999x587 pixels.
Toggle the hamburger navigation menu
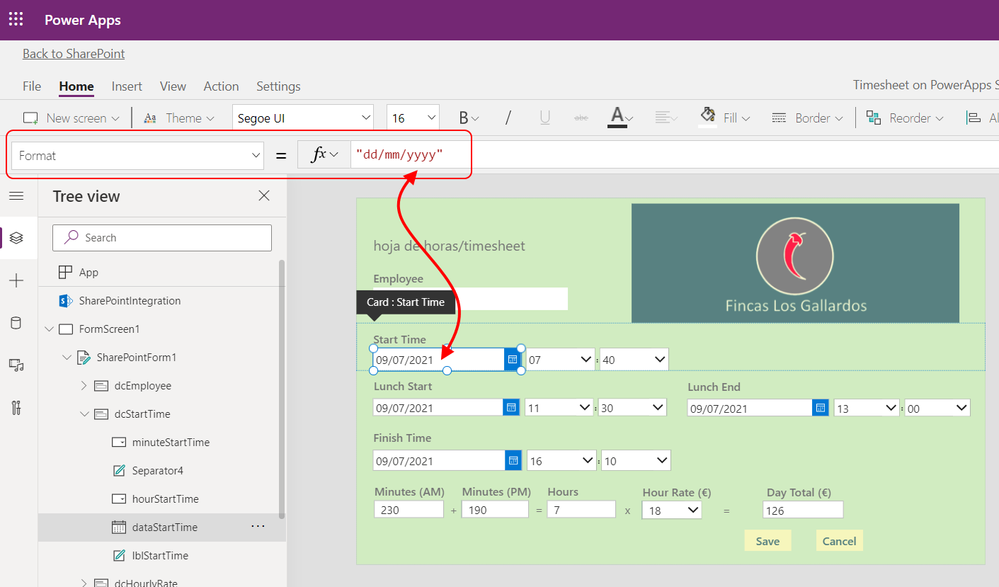click(x=17, y=196)
